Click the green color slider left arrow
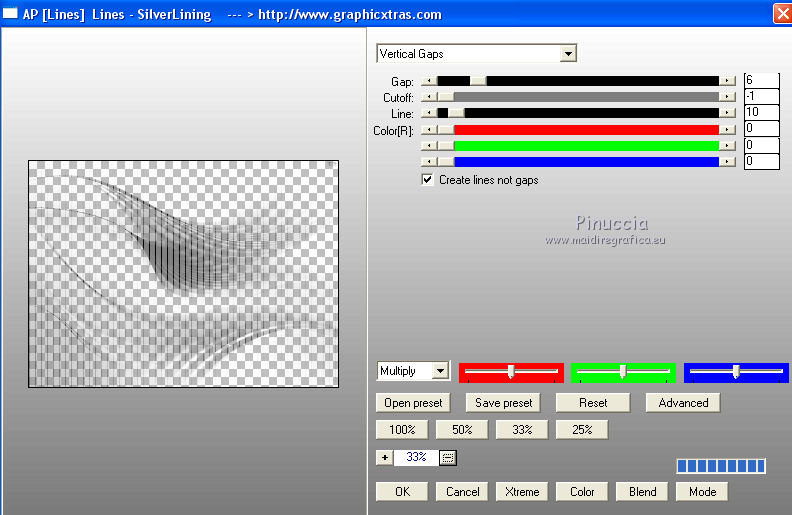The width and height of the screenshot is (792, 515). pyautogui.click(x=429, y=146)
